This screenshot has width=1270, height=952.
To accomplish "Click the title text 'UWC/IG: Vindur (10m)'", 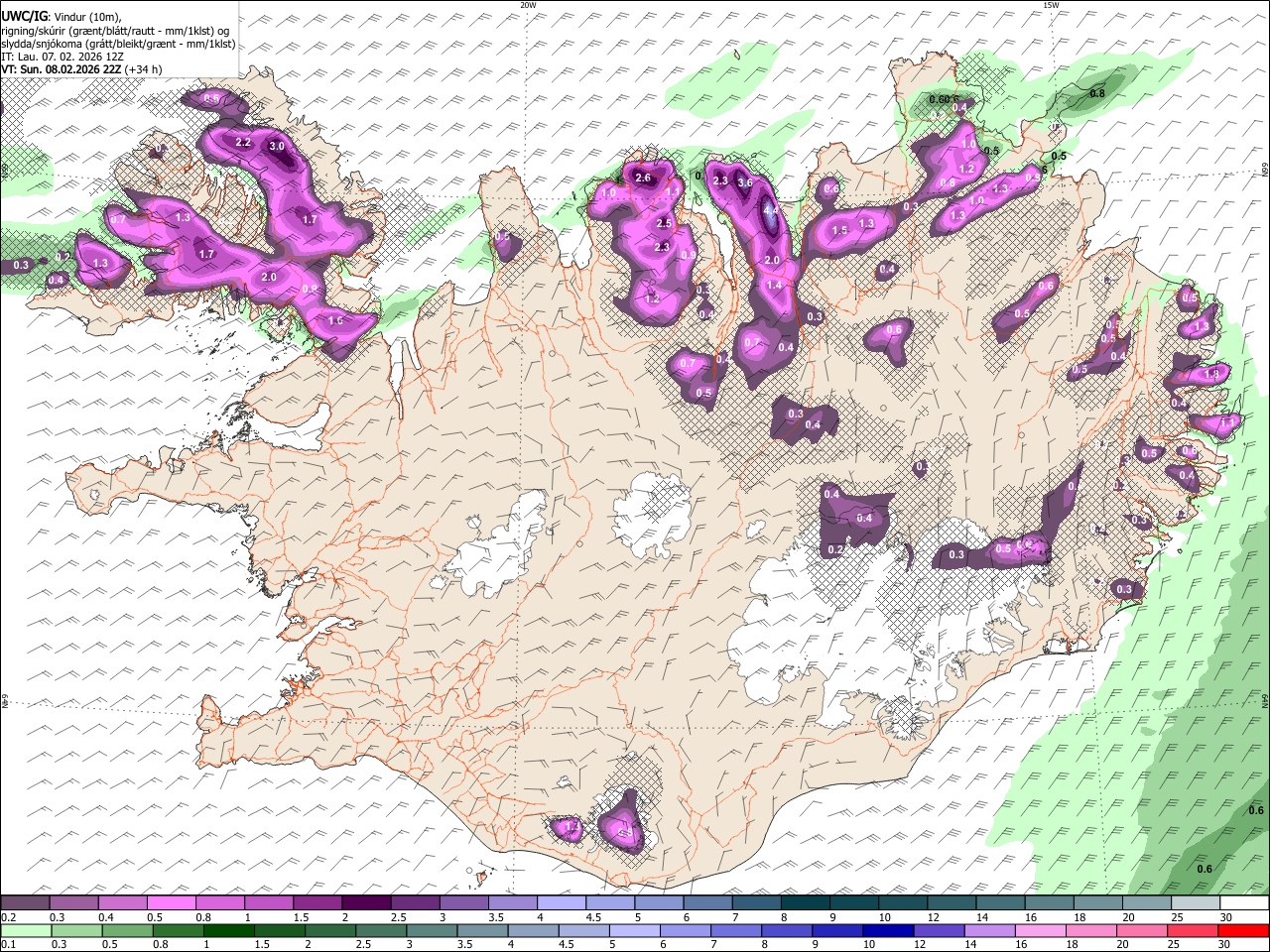I will click(62, 16).
